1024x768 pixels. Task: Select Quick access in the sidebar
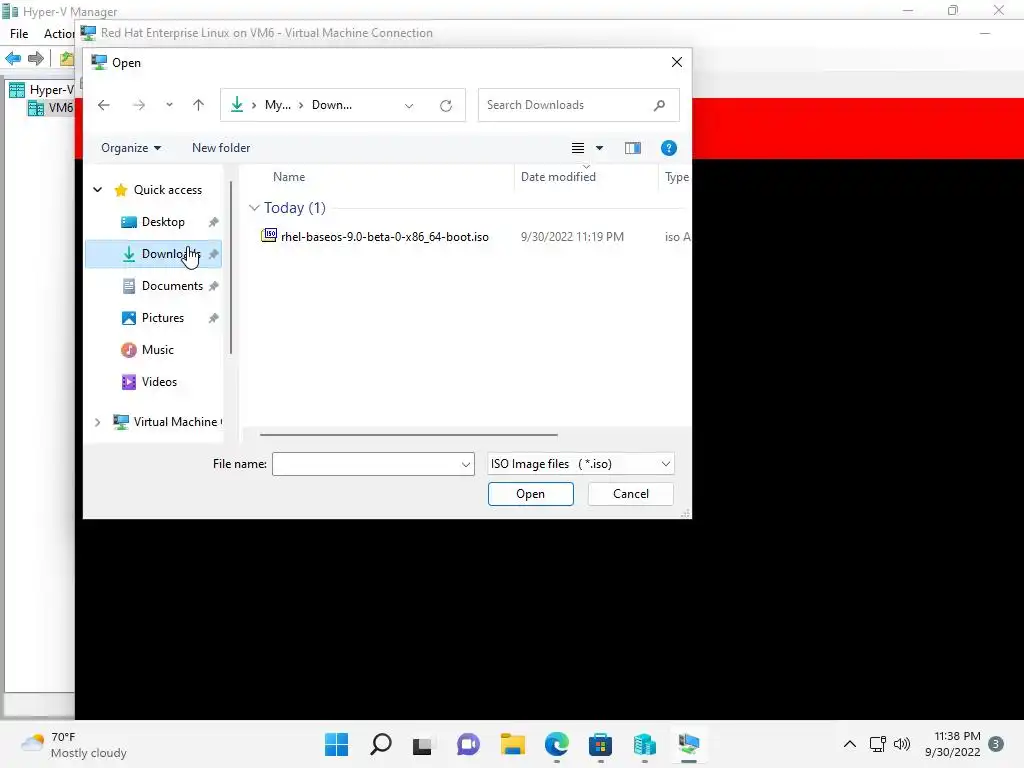click(x=168, y=190)
